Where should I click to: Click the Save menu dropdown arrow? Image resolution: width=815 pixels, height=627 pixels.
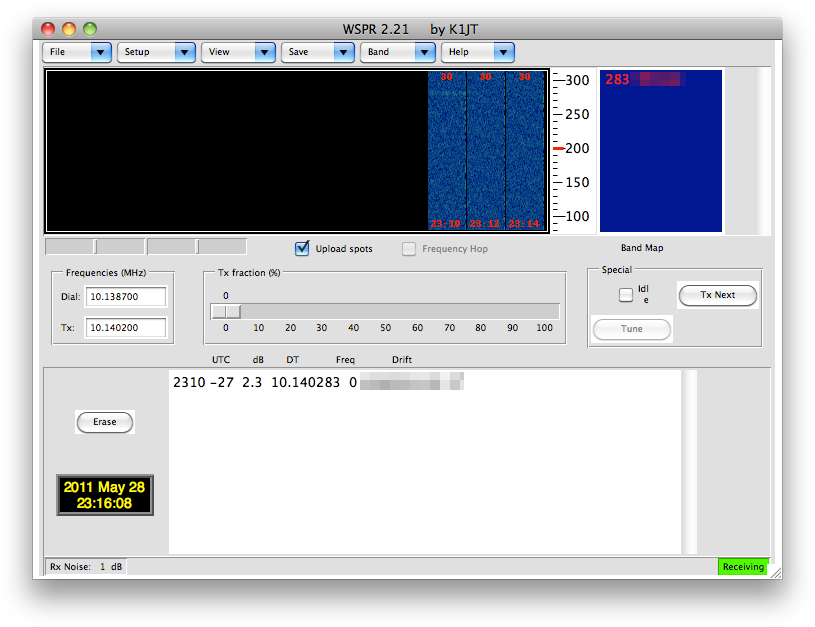(x=344, y=52)
